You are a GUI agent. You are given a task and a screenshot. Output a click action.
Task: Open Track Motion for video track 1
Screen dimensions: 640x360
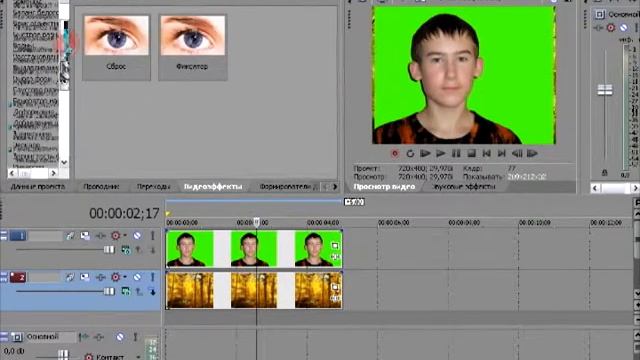point(85,236)
